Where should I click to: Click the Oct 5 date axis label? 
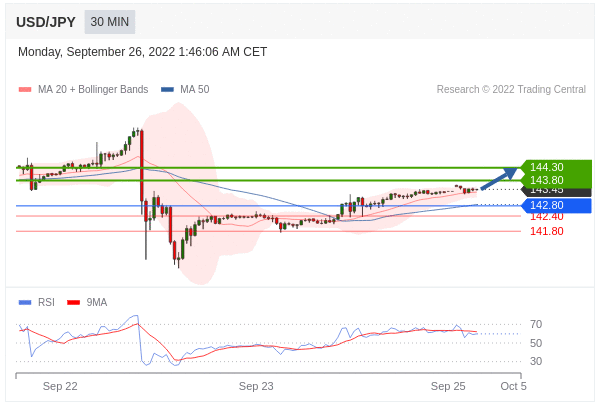coord(514,386)
